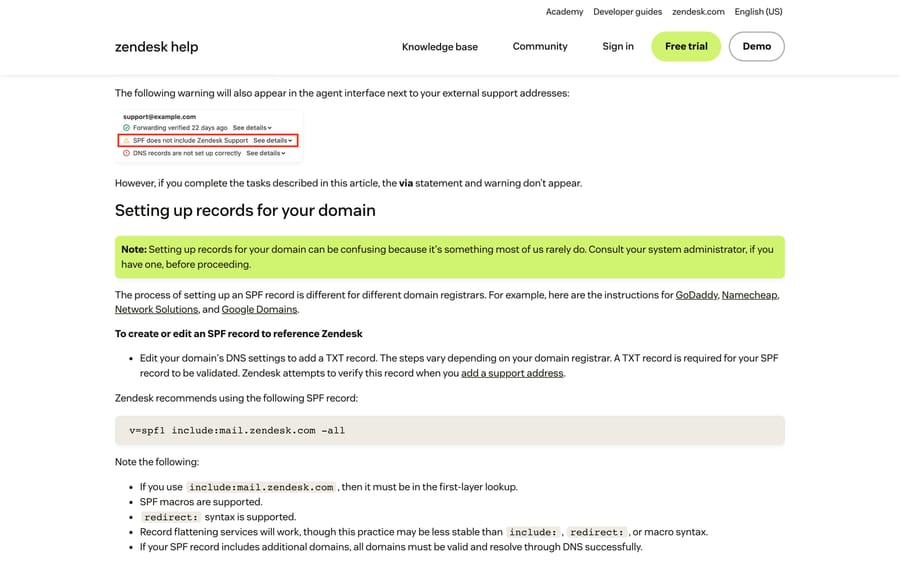
Task: Open the Namecheap instructions link
Action: 750,295
